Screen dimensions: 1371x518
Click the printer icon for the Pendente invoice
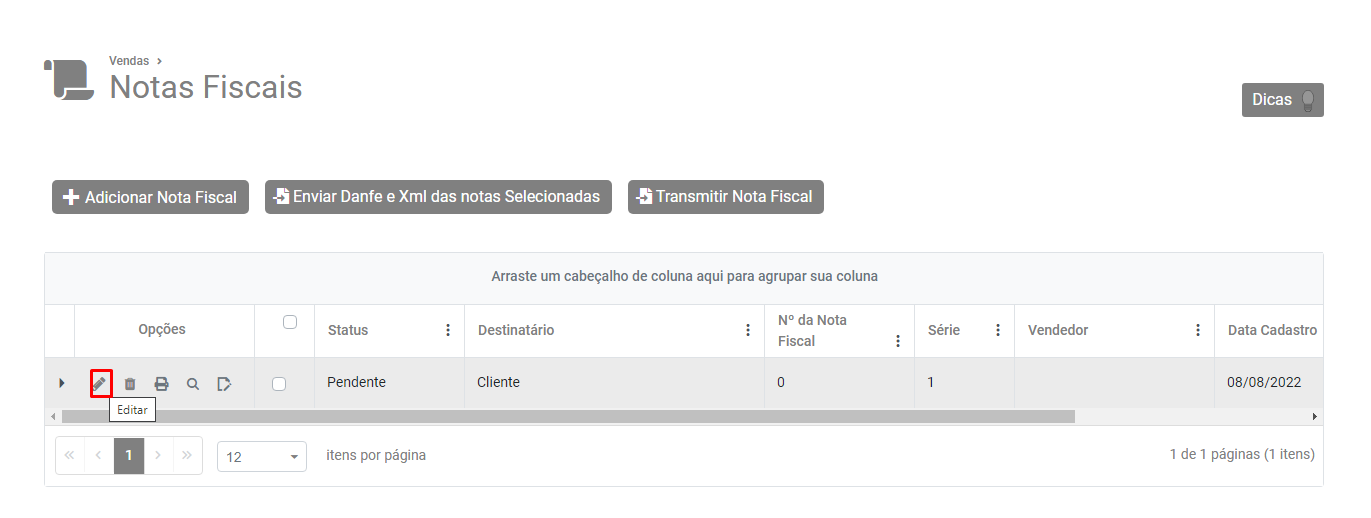click(161, 383)
